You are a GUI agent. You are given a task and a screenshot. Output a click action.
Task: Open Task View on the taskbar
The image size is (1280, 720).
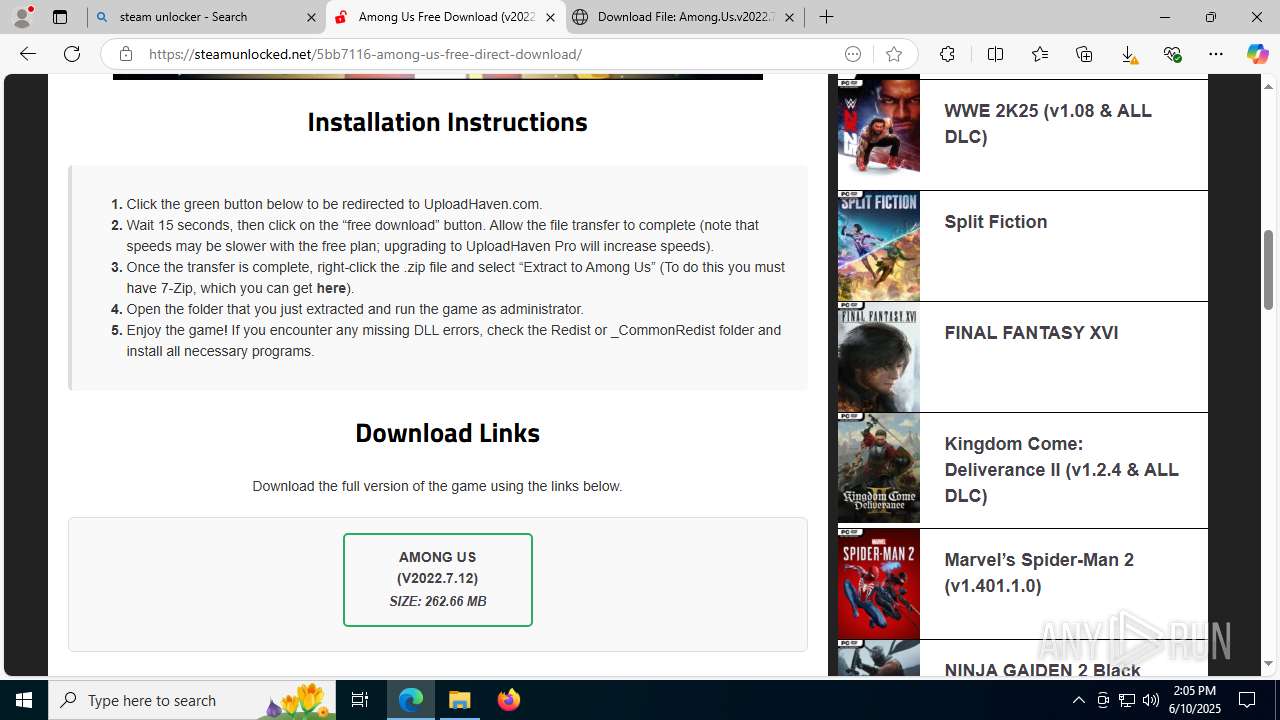coord(360,700)
